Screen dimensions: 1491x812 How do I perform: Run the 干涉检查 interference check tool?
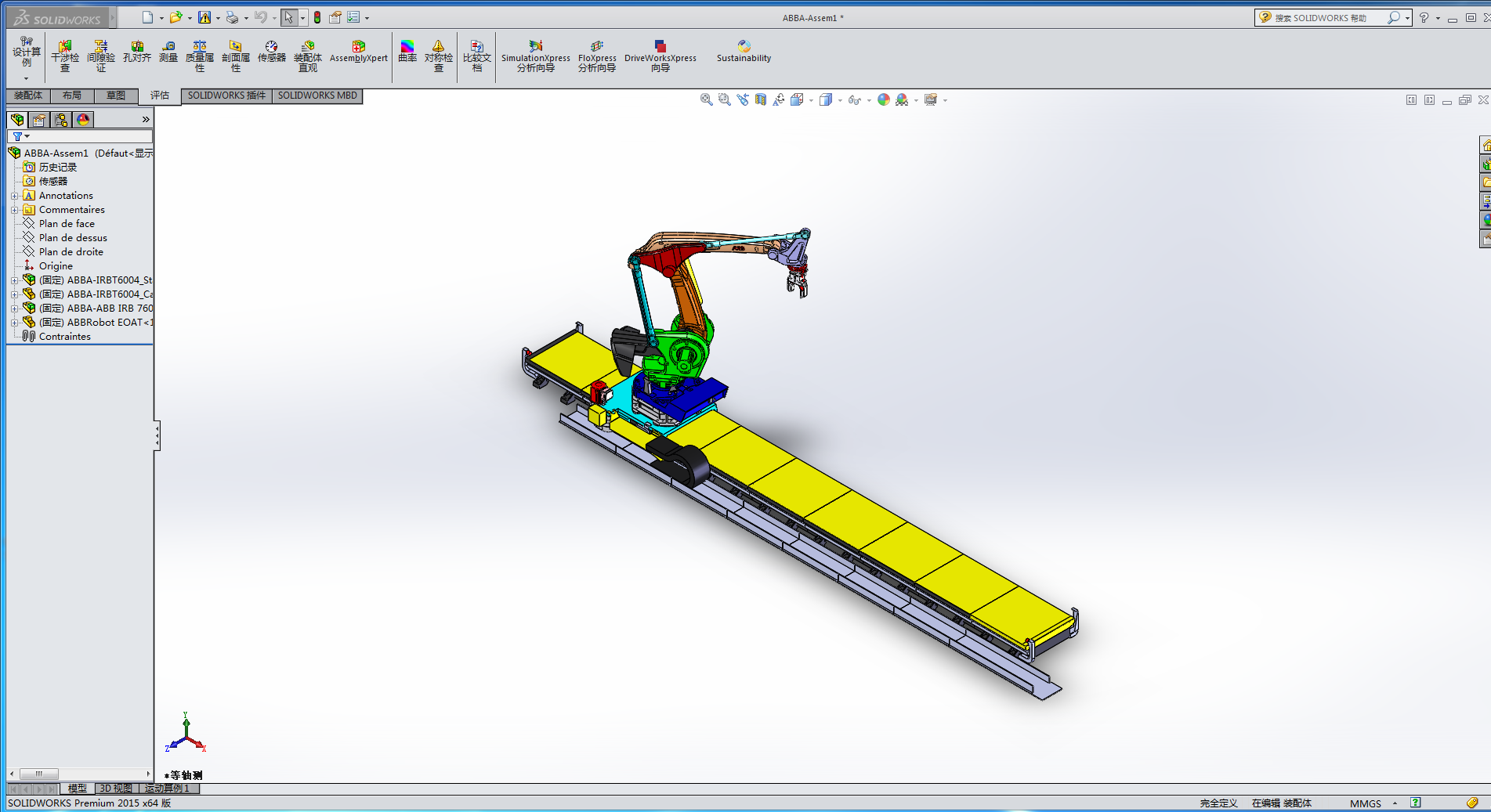(65, 56)
